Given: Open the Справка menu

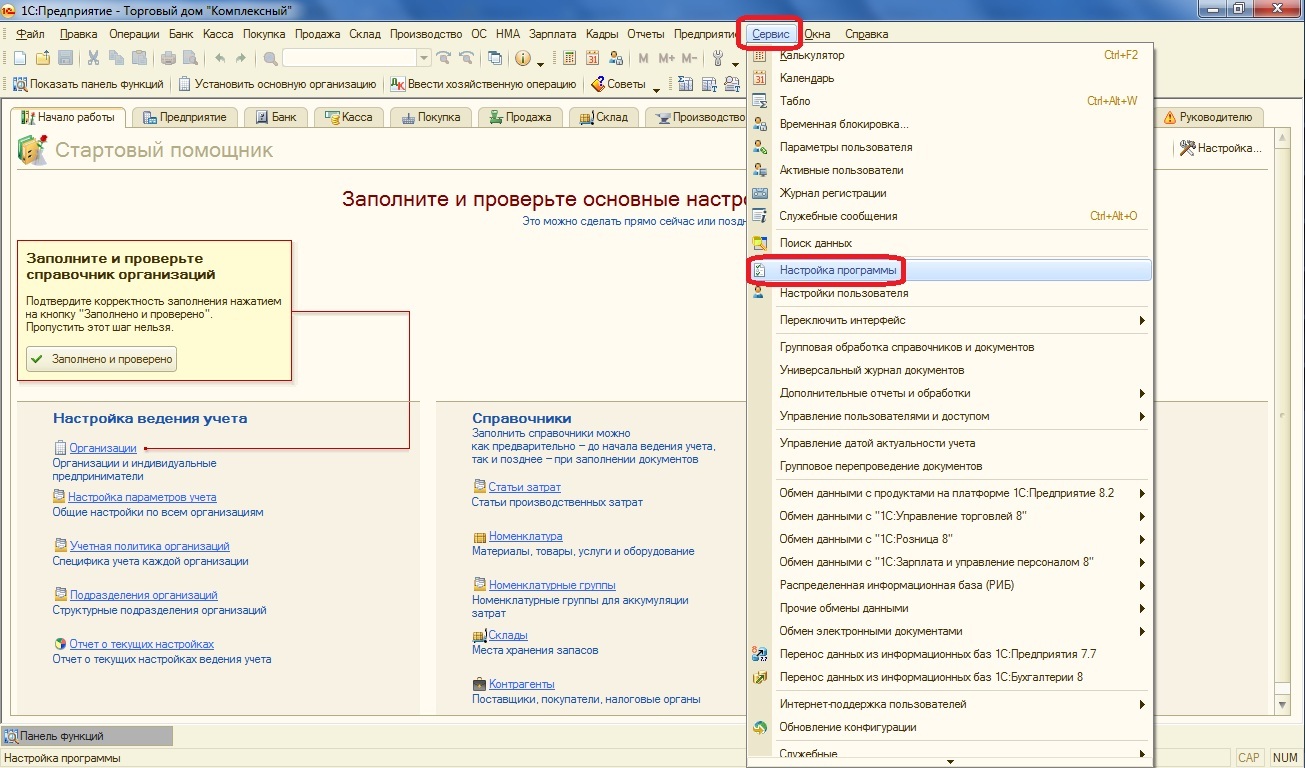Looking at the screenshot, I should coord(866,34).
